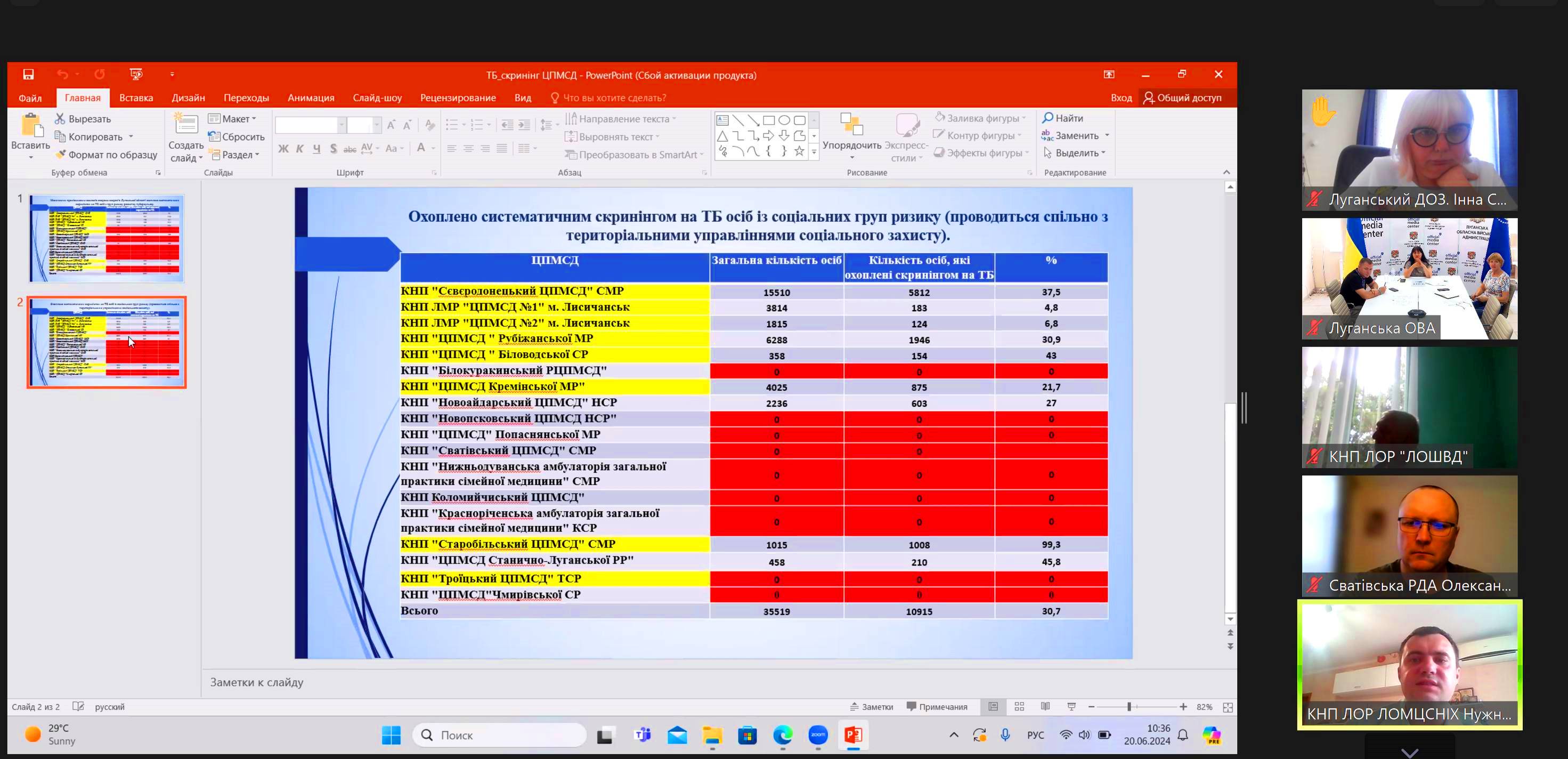Click the Redo icon in quick access
1568x759 pixels.
tap(99, 74)
